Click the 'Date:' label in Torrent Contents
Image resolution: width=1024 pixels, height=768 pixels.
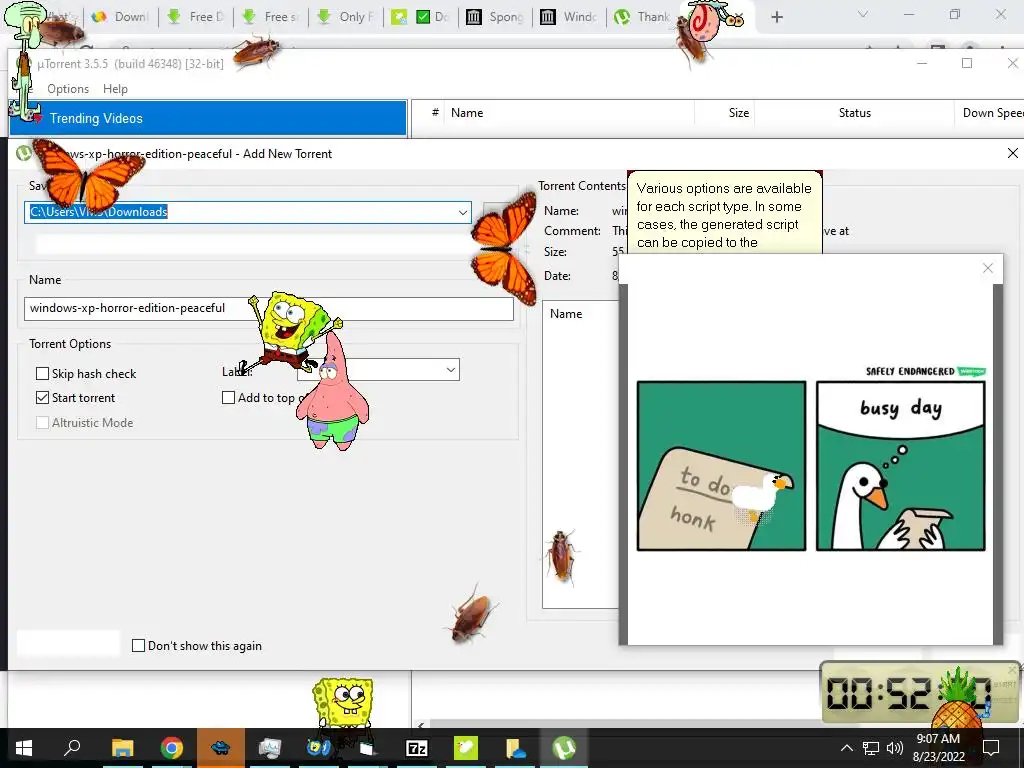tap(557, 276)
